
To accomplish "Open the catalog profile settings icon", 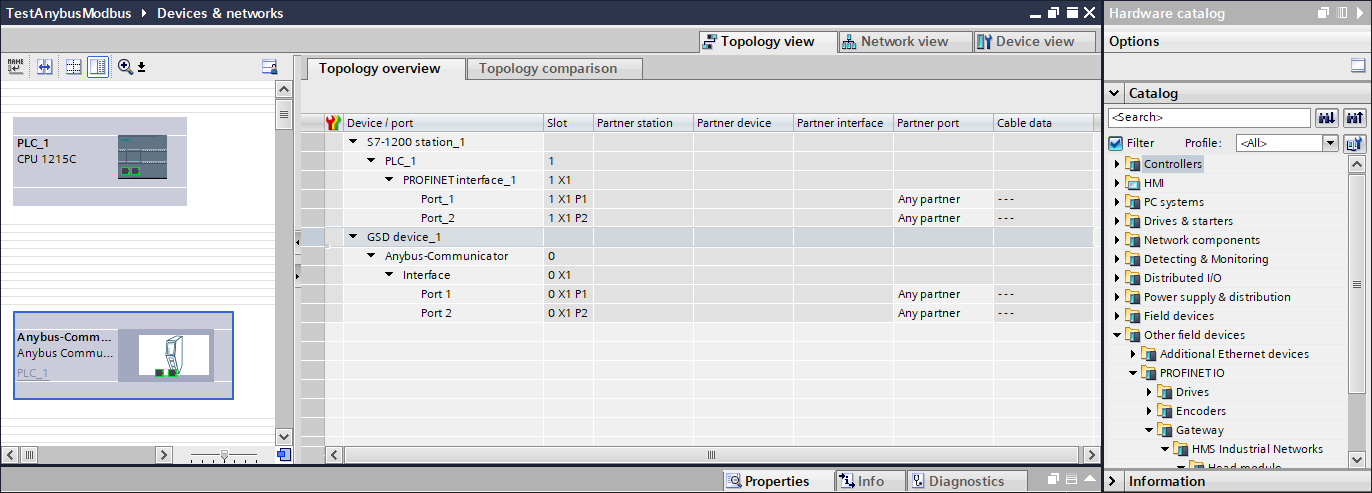I will (1354, 143).
